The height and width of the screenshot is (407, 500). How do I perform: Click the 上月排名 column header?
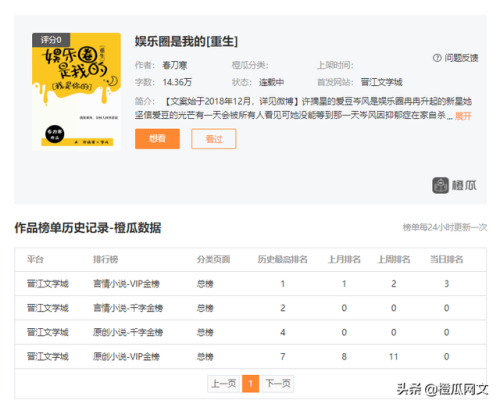pyautogui.click(x=344, y=259)
